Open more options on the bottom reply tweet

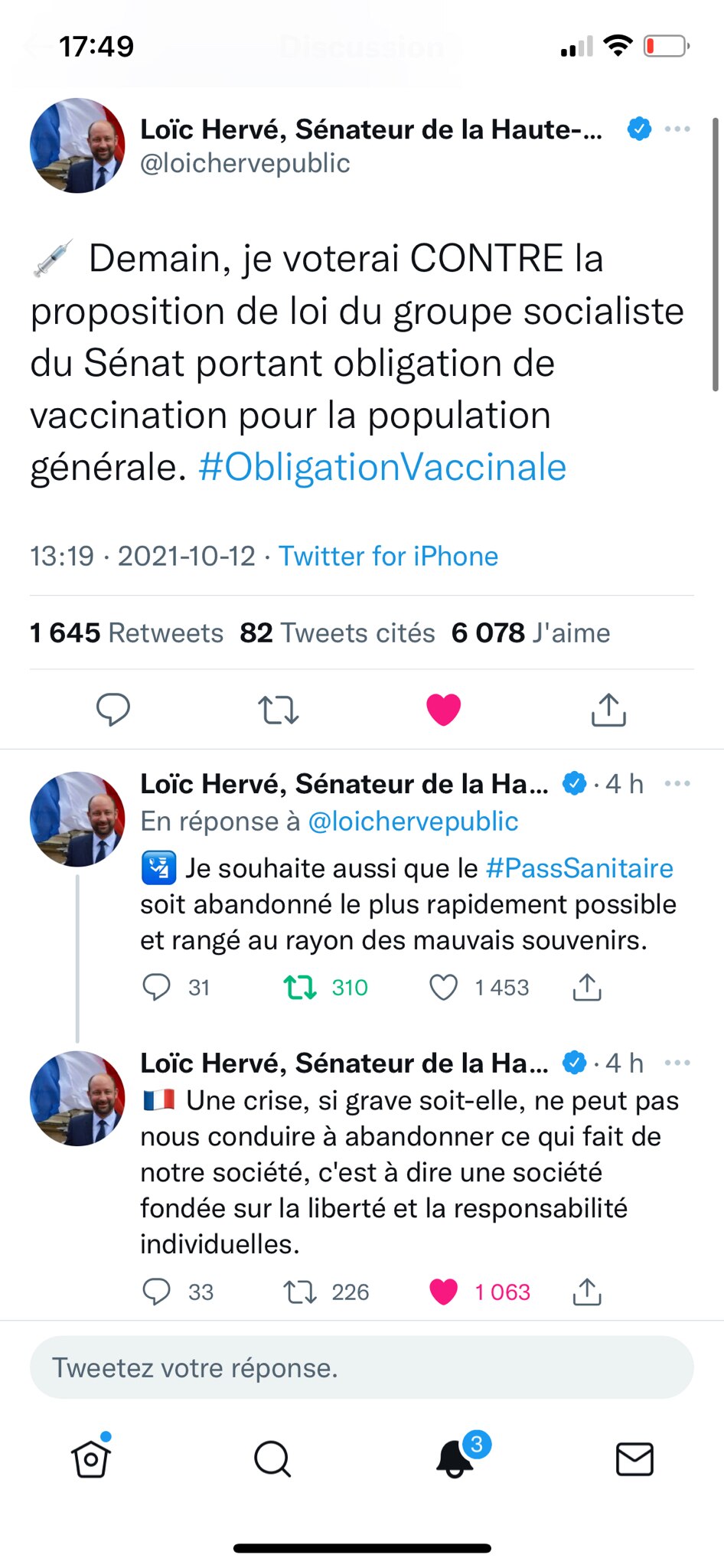point(677,1063)
